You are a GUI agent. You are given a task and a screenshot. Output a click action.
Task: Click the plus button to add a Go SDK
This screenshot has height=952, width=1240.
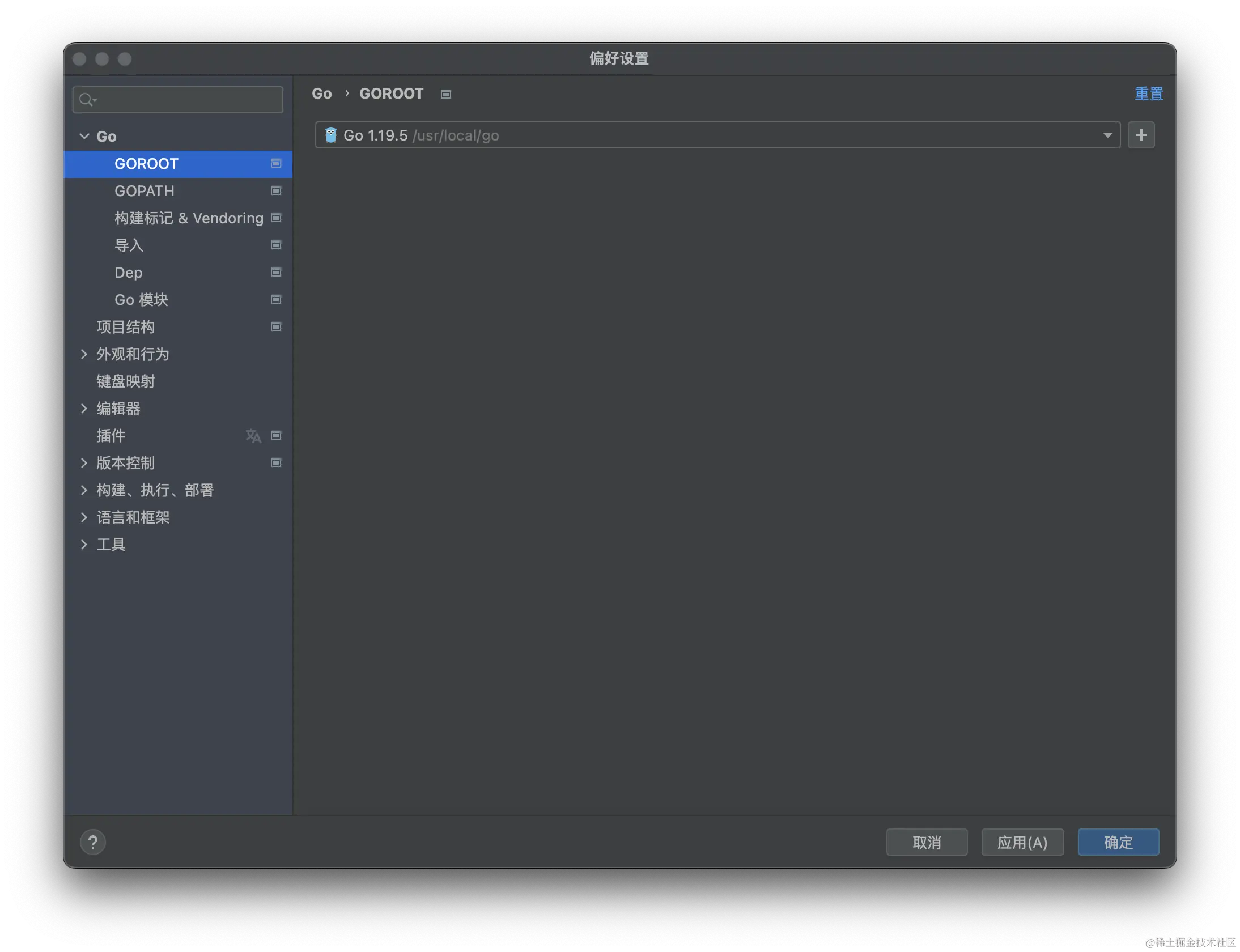pyautogui.click(x=1141, y=135)
